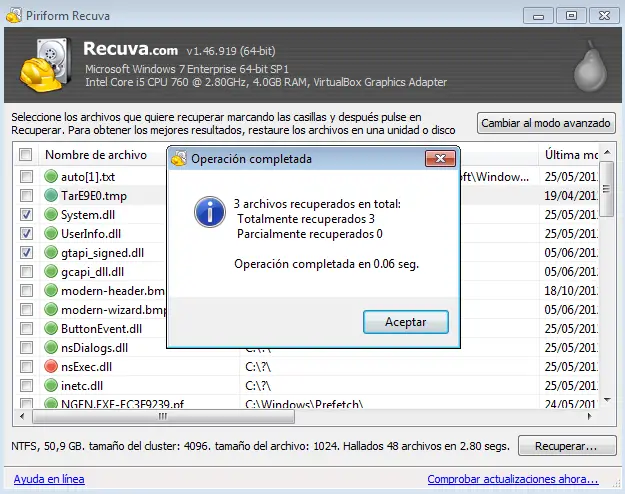Click the Recuva hard hat drive logo
Image resolution: width=625 pixels, height=494 pixels.
tap(46, 65)
